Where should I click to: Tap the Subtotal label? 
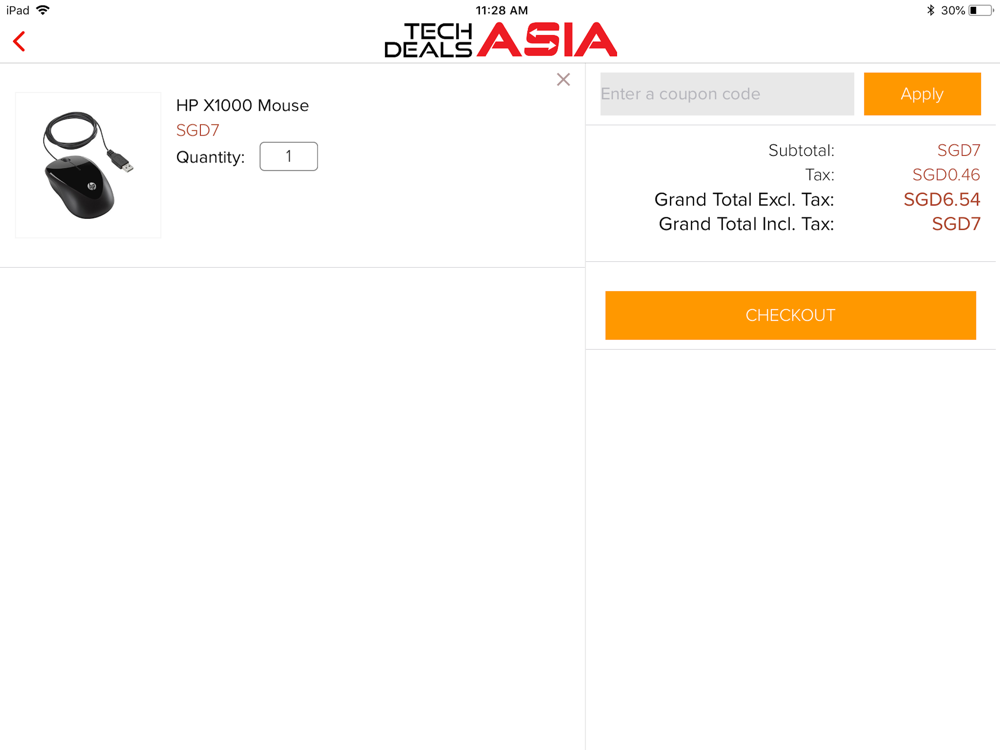pos(801,151)
